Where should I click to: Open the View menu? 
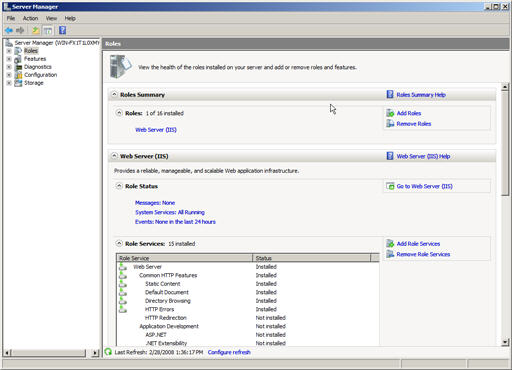tap(51, 18)
